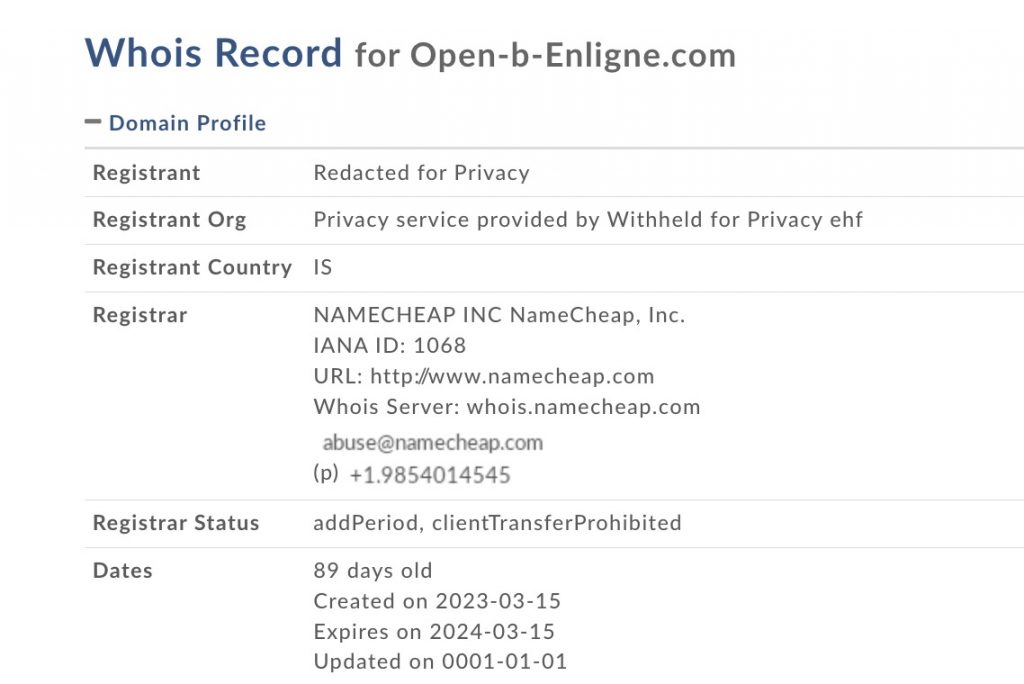Click the Redacted for Privacy value
This screenshot has height=684, width=1024.
[421, 173]
